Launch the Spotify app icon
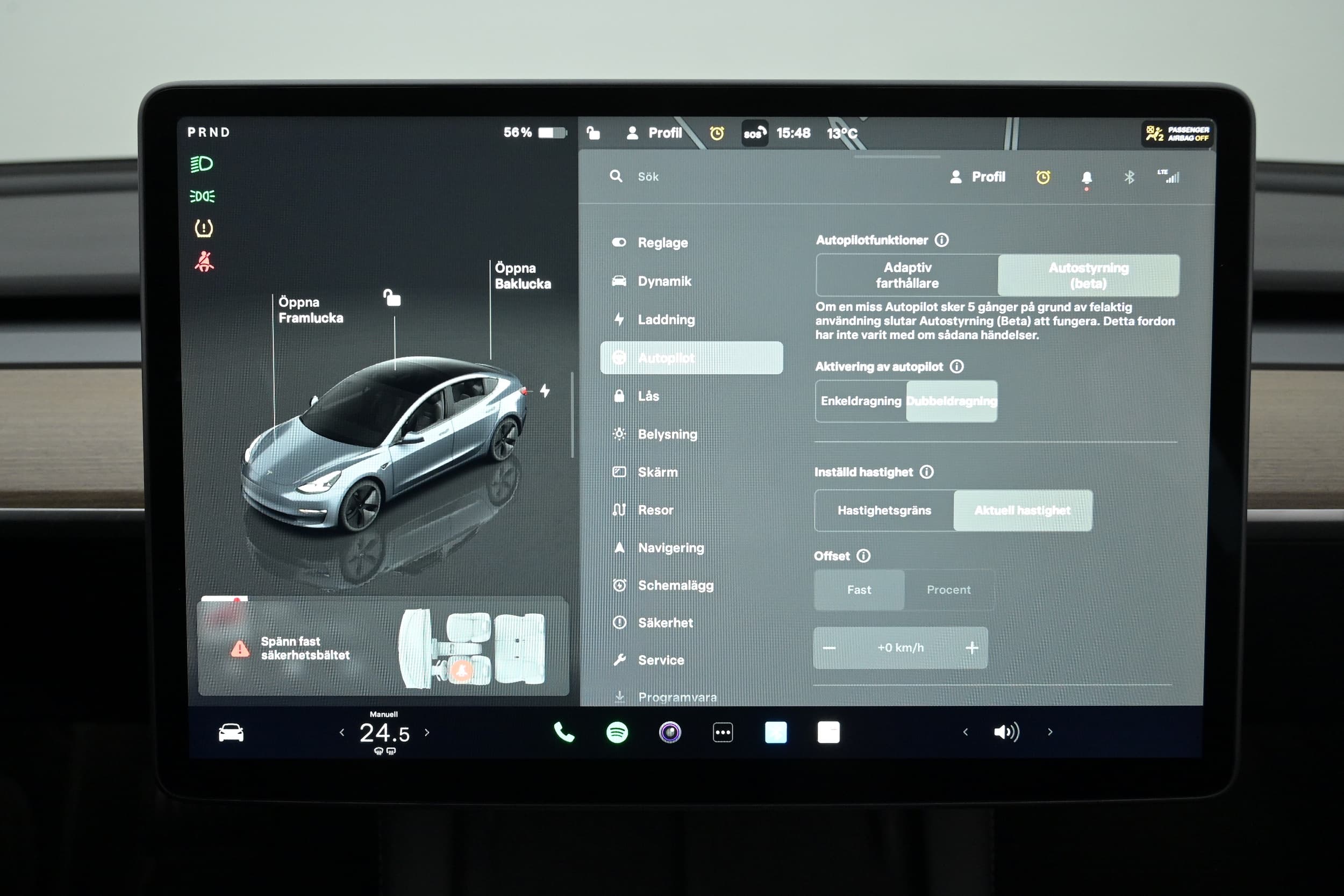The width and height of the screenshot is (1344, 896). [x=617, y=732]
